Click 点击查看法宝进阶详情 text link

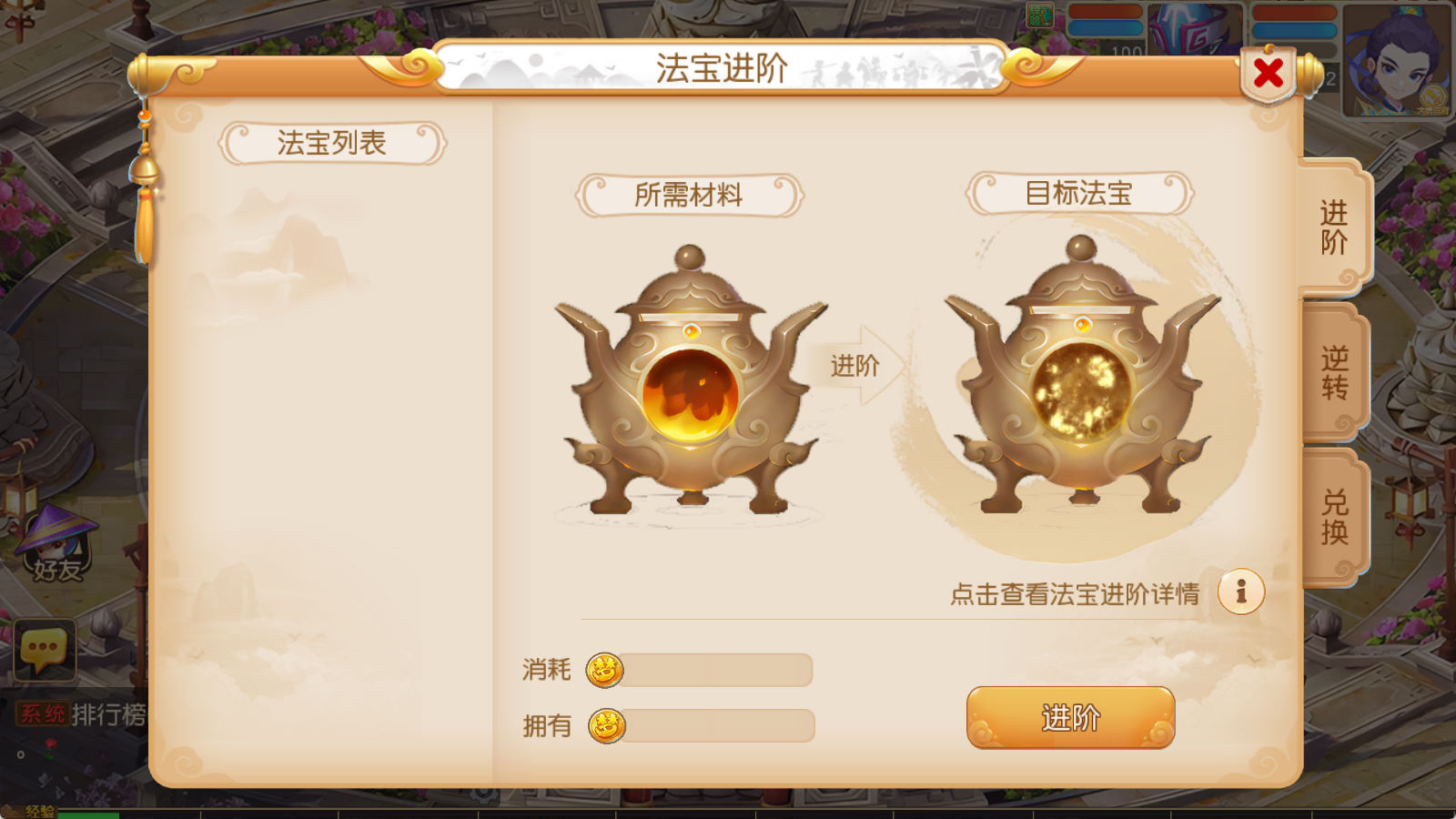point(1075,594)
